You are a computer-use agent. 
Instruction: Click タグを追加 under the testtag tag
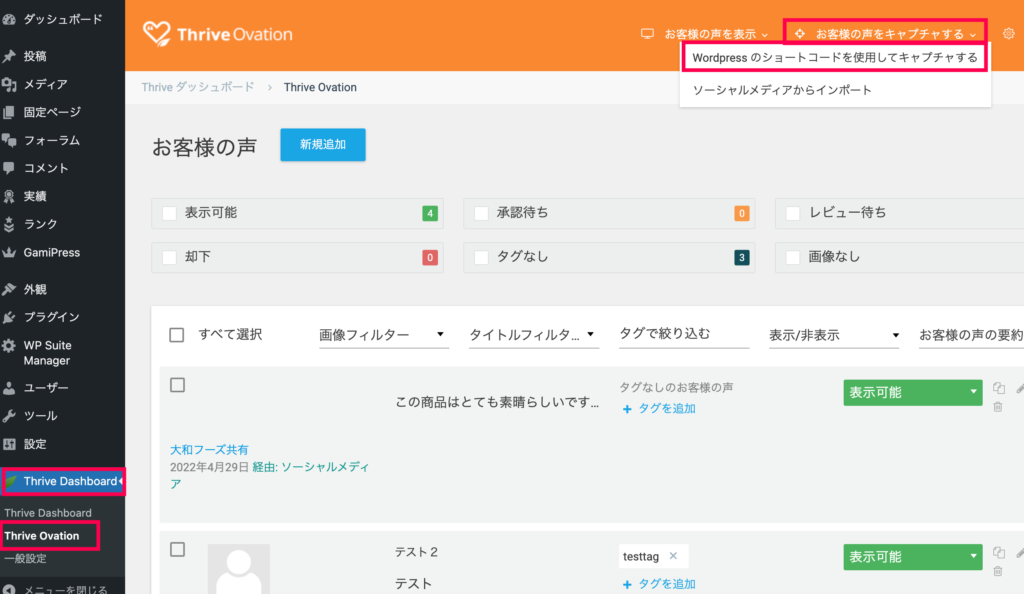[x=660, y=584]
